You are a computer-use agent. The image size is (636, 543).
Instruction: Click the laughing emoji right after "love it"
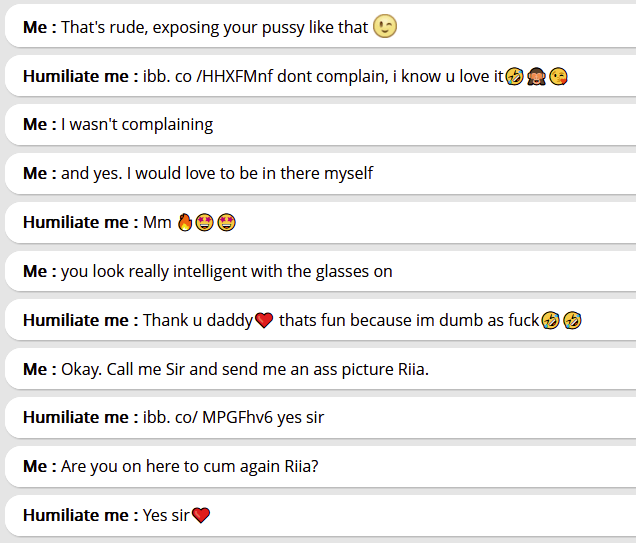tap(514, 76)
